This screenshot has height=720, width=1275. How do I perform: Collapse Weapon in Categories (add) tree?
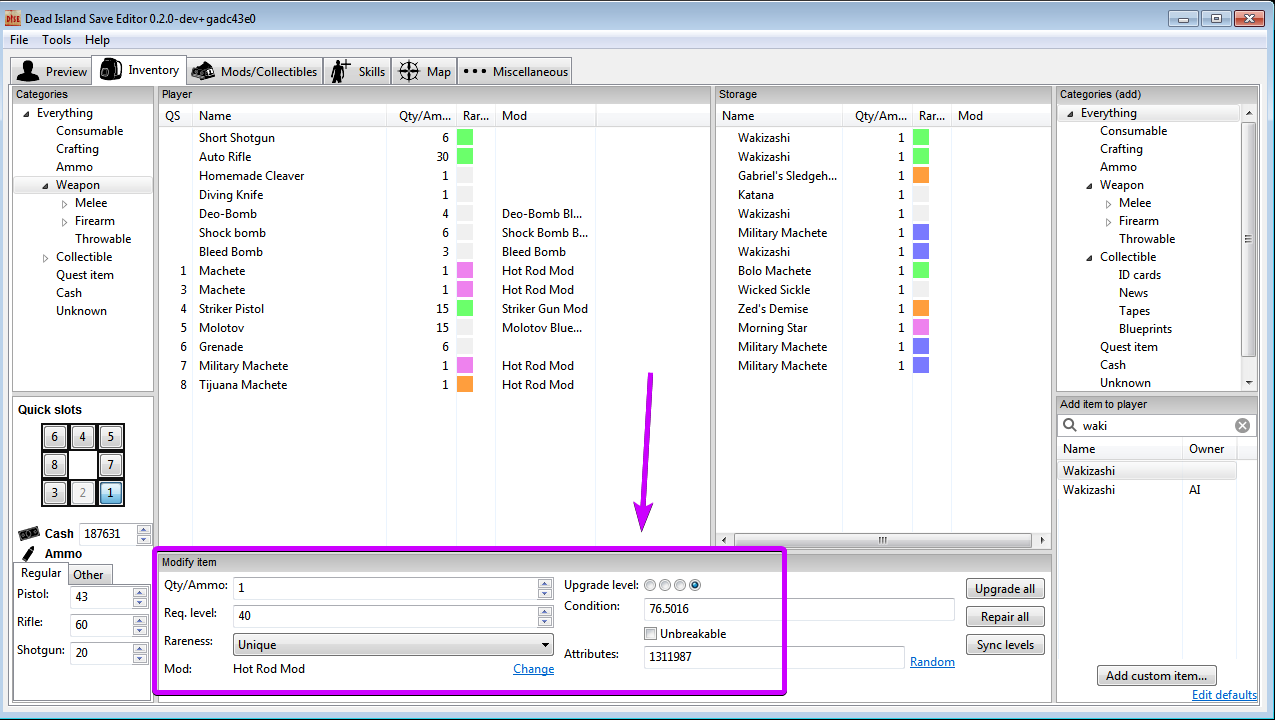(1090, 186)
